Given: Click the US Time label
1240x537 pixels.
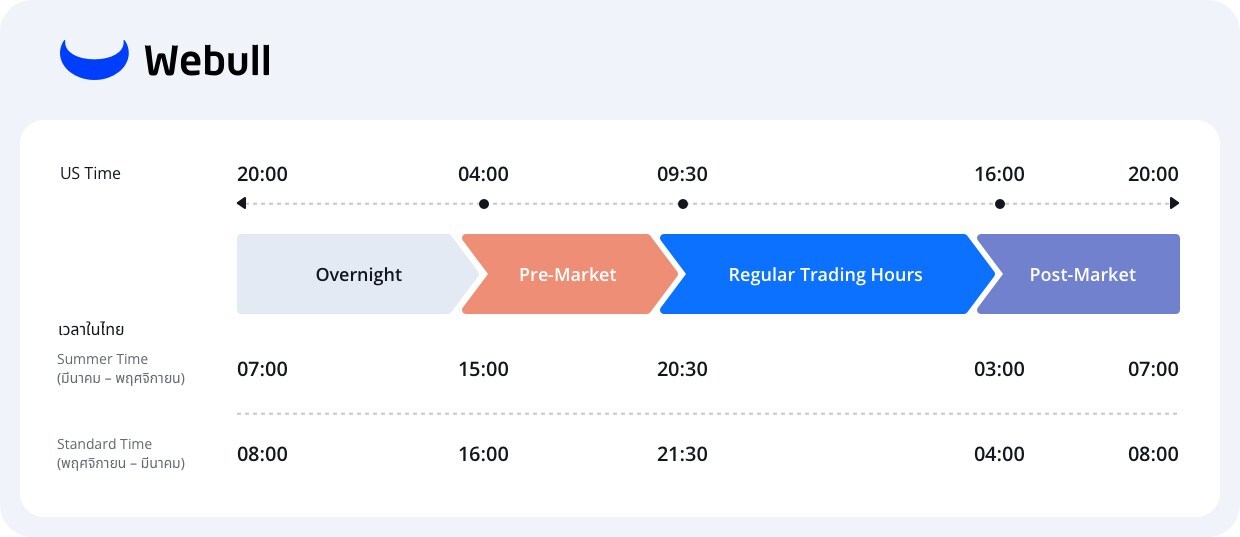Looking at the screenshot, I should [x=90, y=174].
